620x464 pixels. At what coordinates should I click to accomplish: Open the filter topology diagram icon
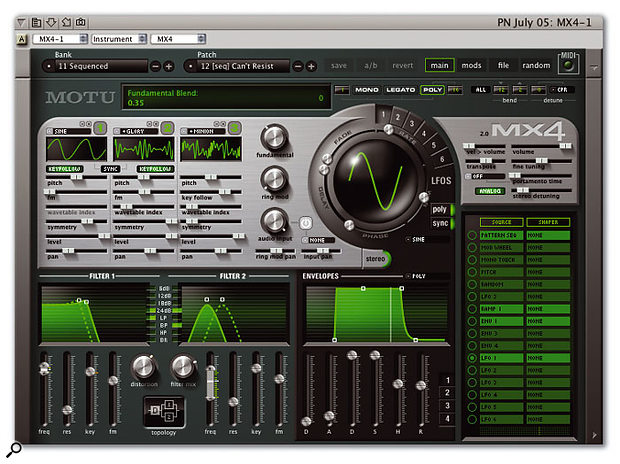(x=164, y=411)
